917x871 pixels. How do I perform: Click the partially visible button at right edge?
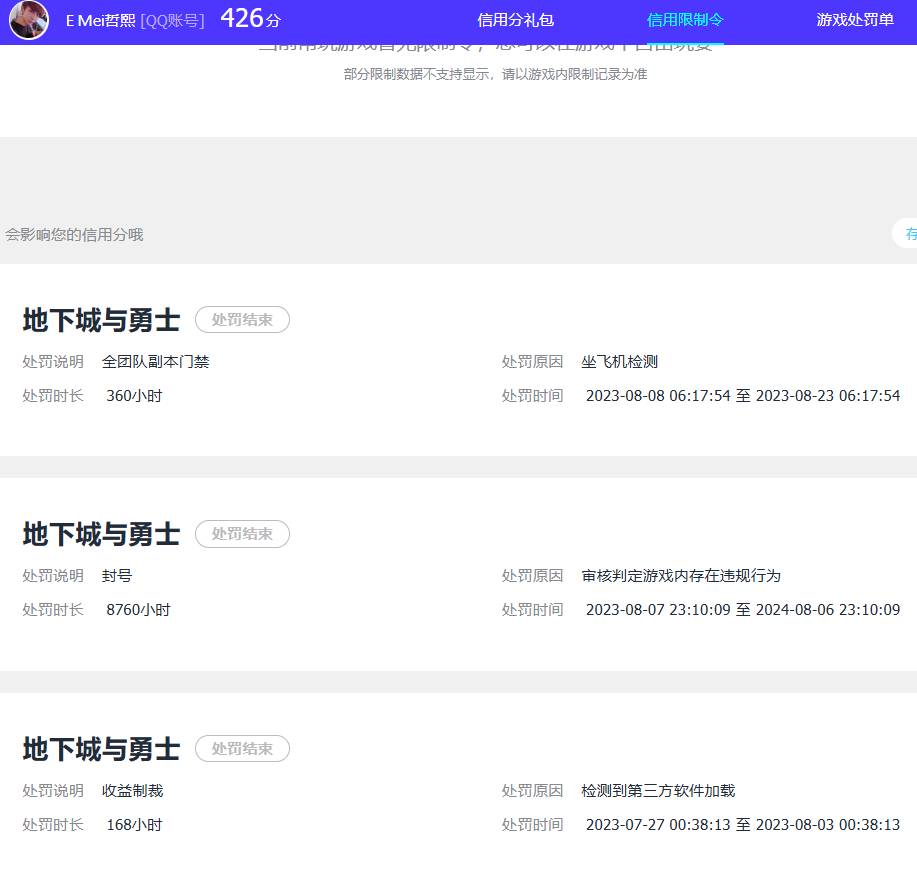pyautogui.click(x=906, y=234)
